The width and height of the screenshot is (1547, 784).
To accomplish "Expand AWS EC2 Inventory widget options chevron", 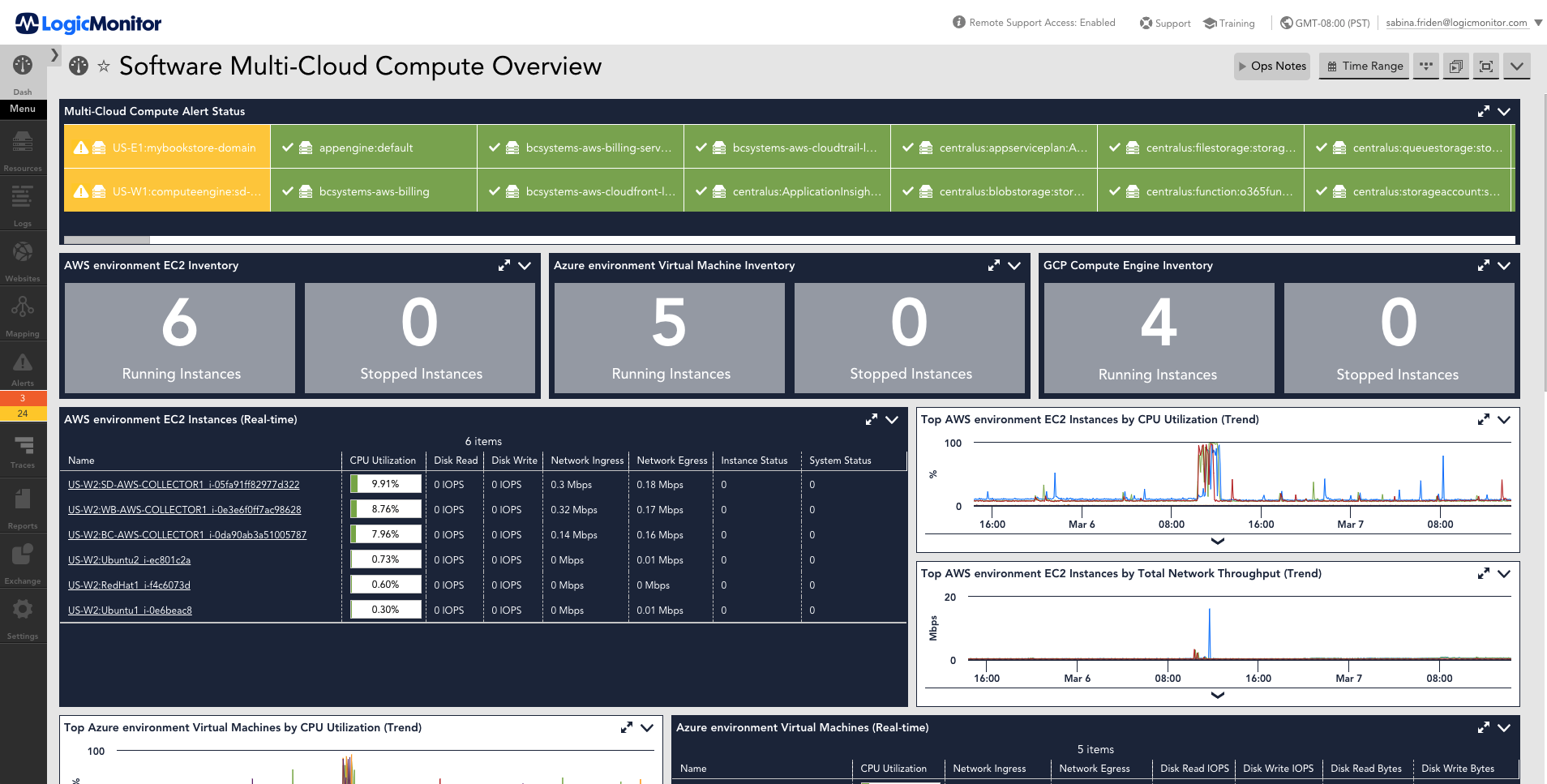I will 525,265.
